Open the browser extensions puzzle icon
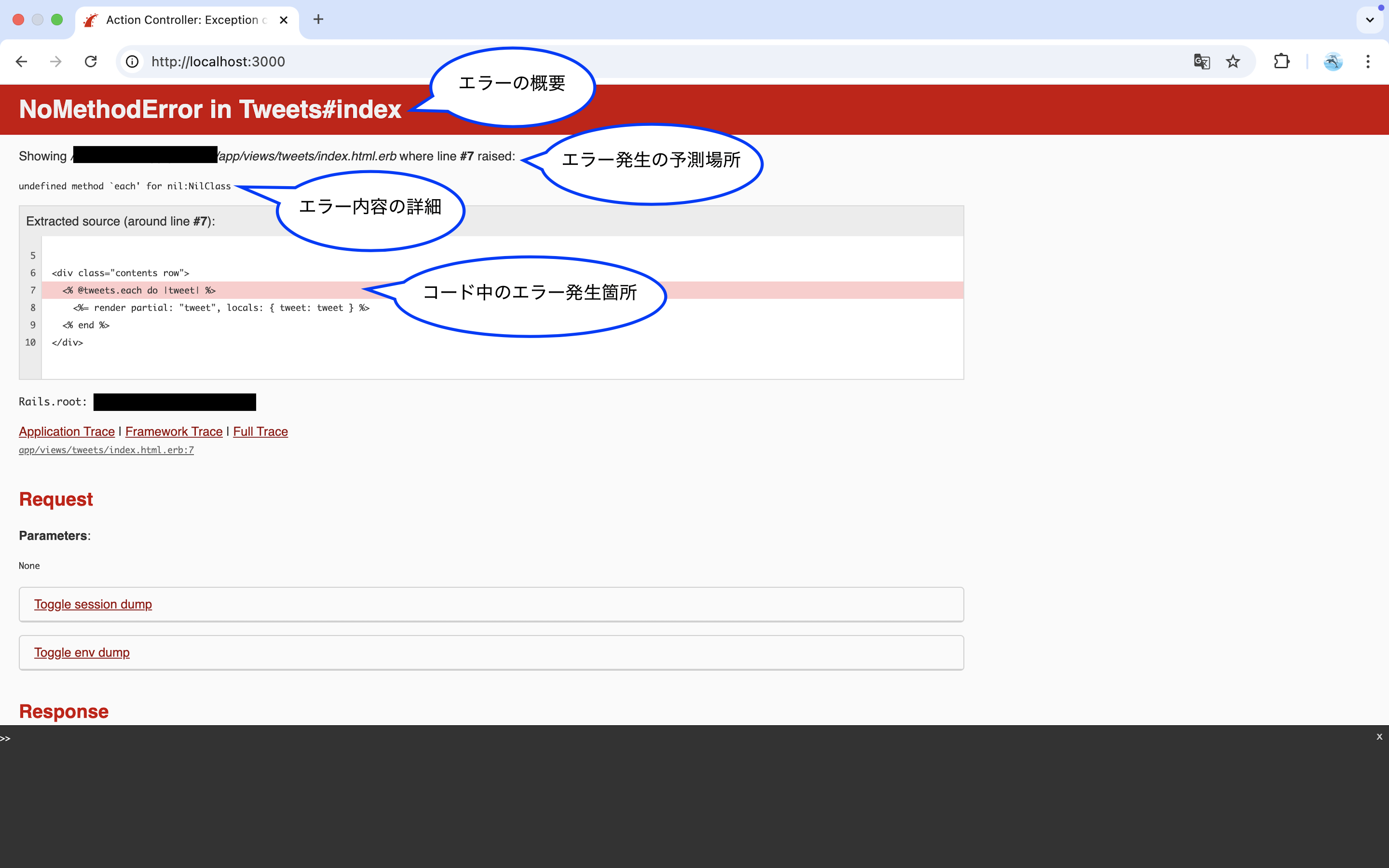1389x868 pixels. point(1281,61)
